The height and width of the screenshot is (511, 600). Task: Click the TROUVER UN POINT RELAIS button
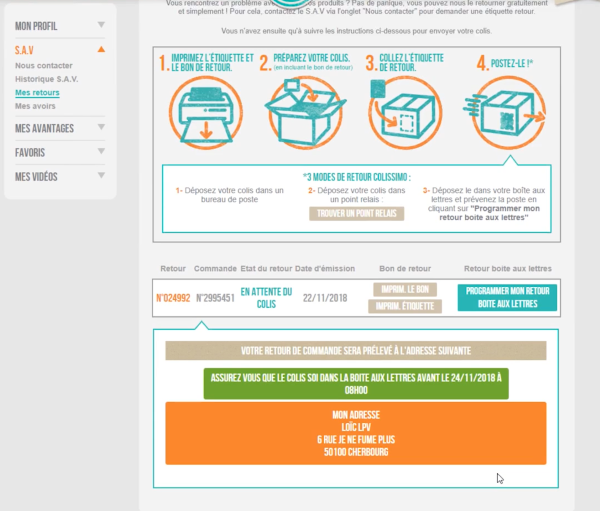pos(357,214)
